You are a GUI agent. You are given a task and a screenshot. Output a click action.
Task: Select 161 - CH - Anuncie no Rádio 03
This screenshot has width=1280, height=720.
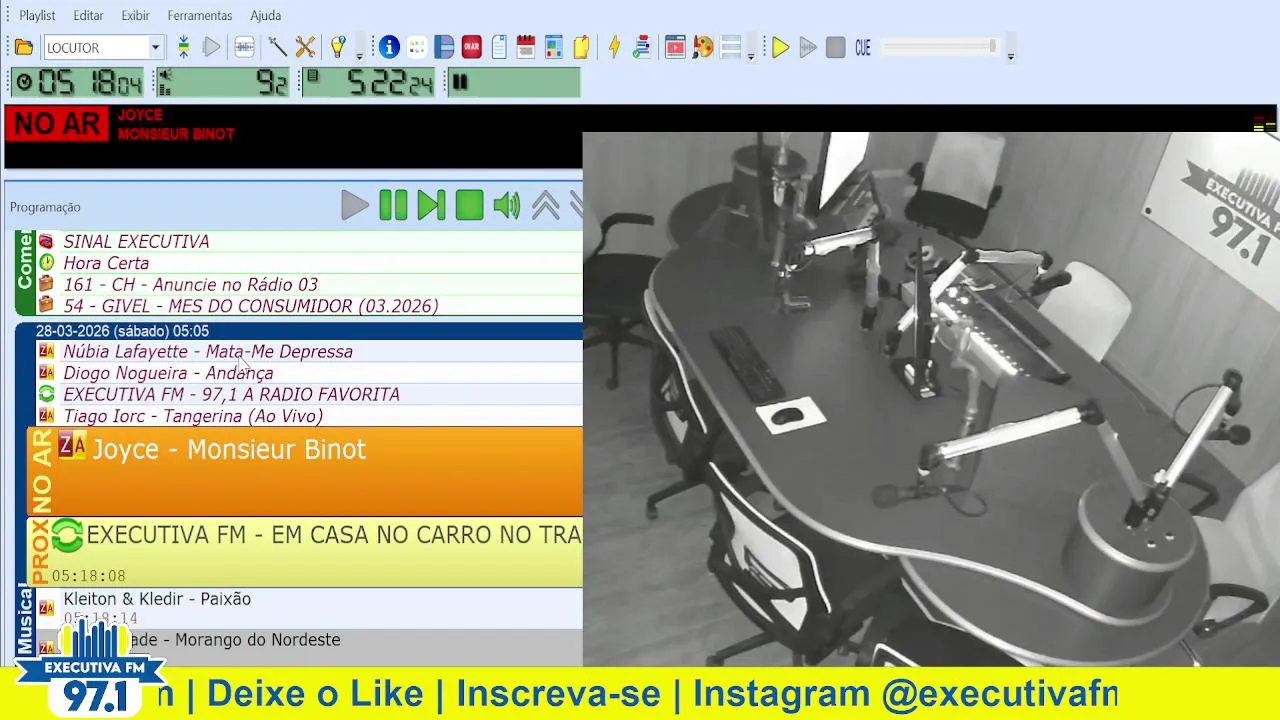coord(309,284)
